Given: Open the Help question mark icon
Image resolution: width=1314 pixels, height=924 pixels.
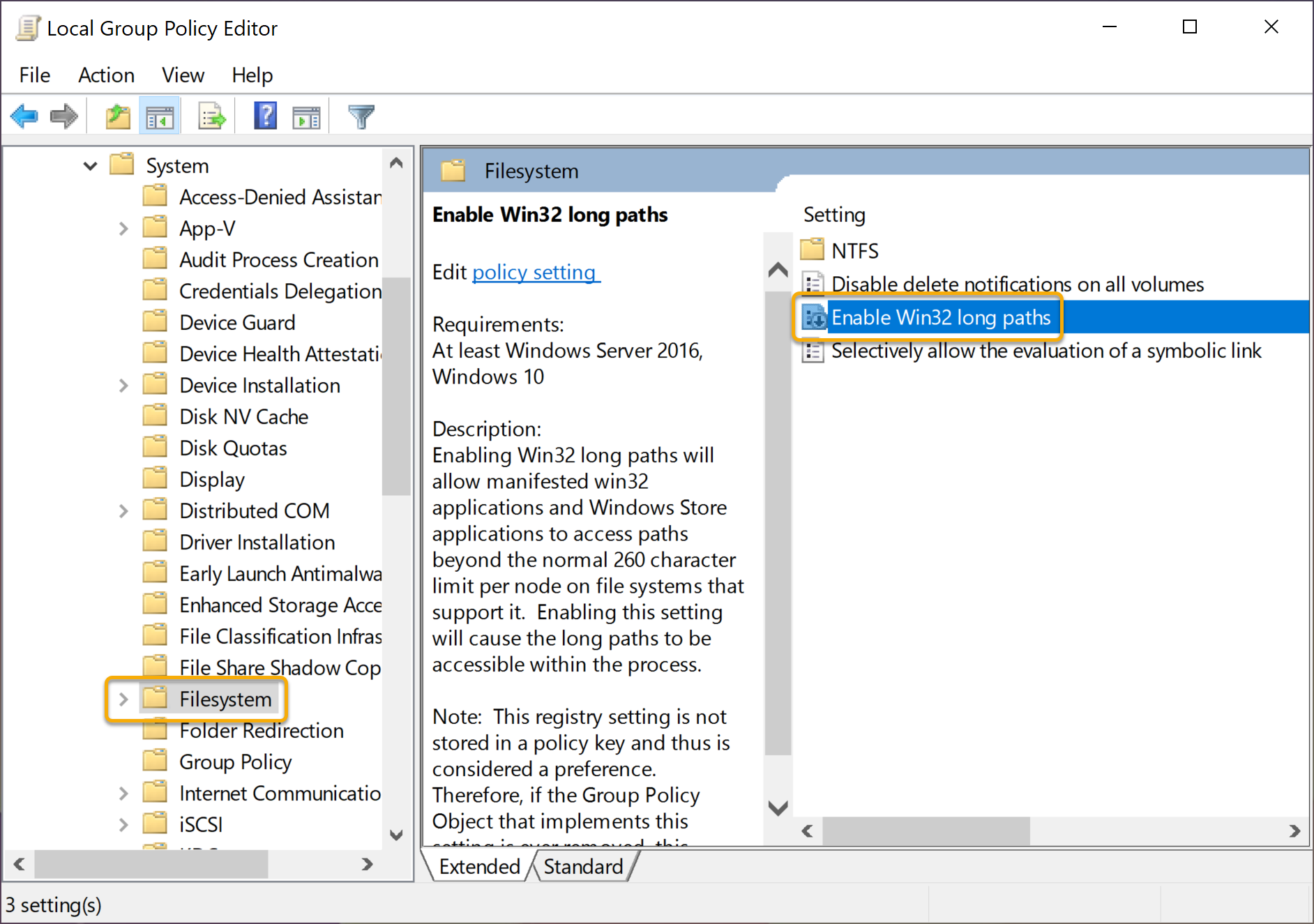Looking at the screenshot, I should (x=265, y=116).
